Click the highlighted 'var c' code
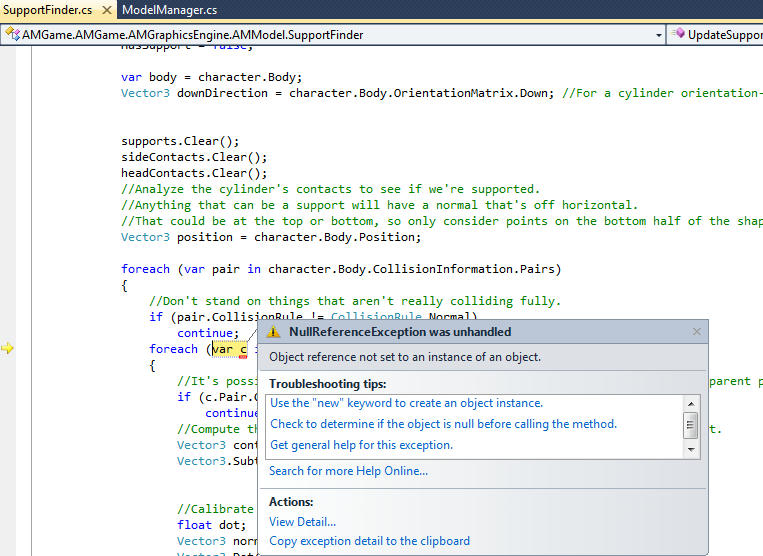Viewport: 763px width, 556px height. pyautogui.click(x=230, y=349)
